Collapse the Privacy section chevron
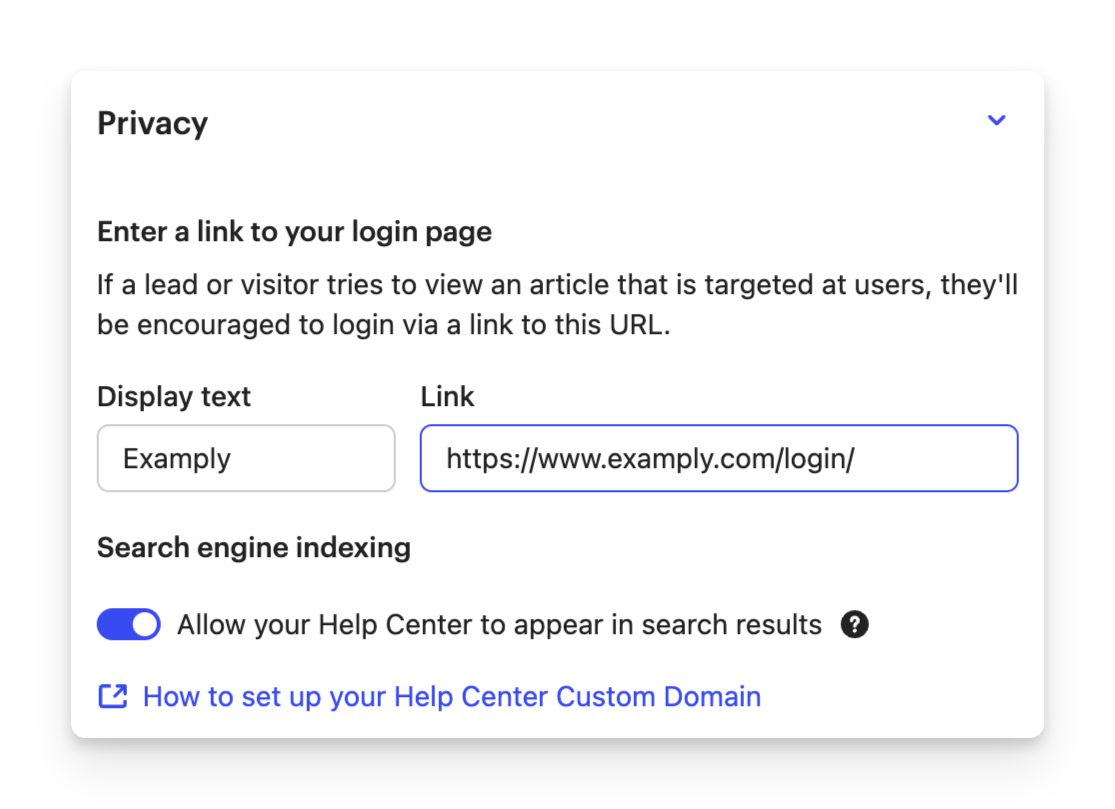Screen dimensions: 1115x809 click(996, 121)
